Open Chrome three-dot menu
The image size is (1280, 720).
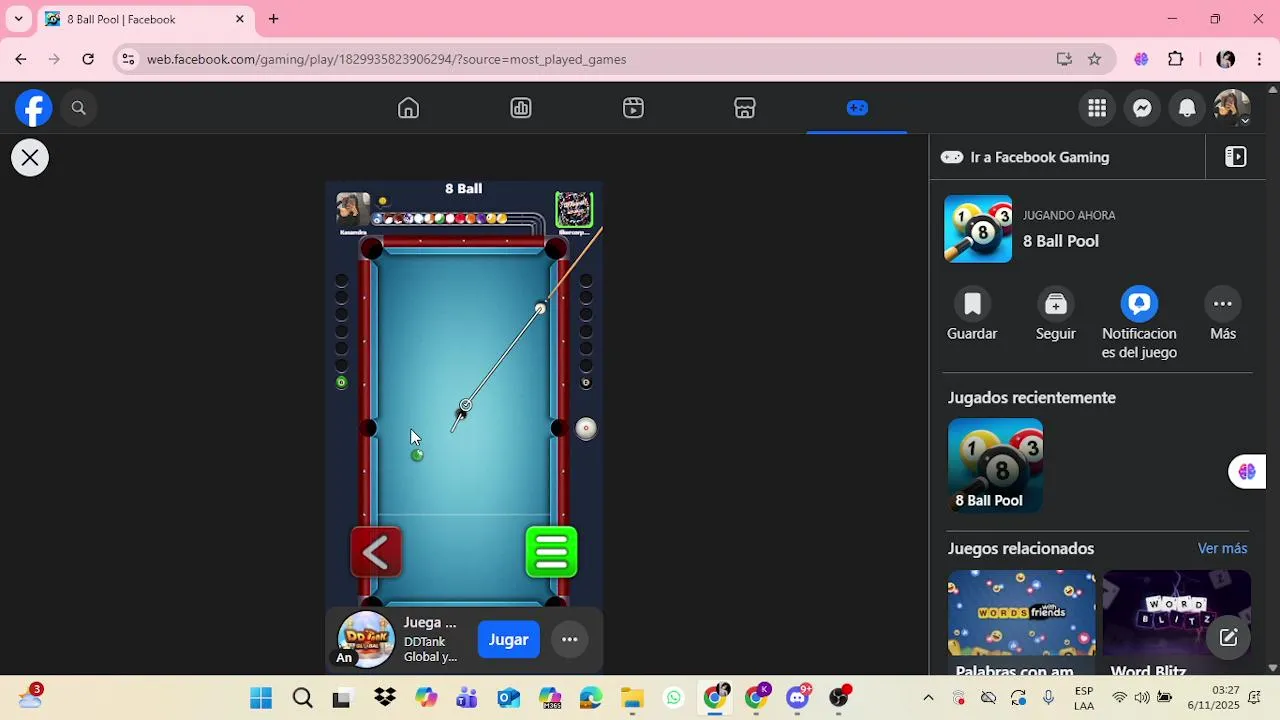tap(1257, 59)
